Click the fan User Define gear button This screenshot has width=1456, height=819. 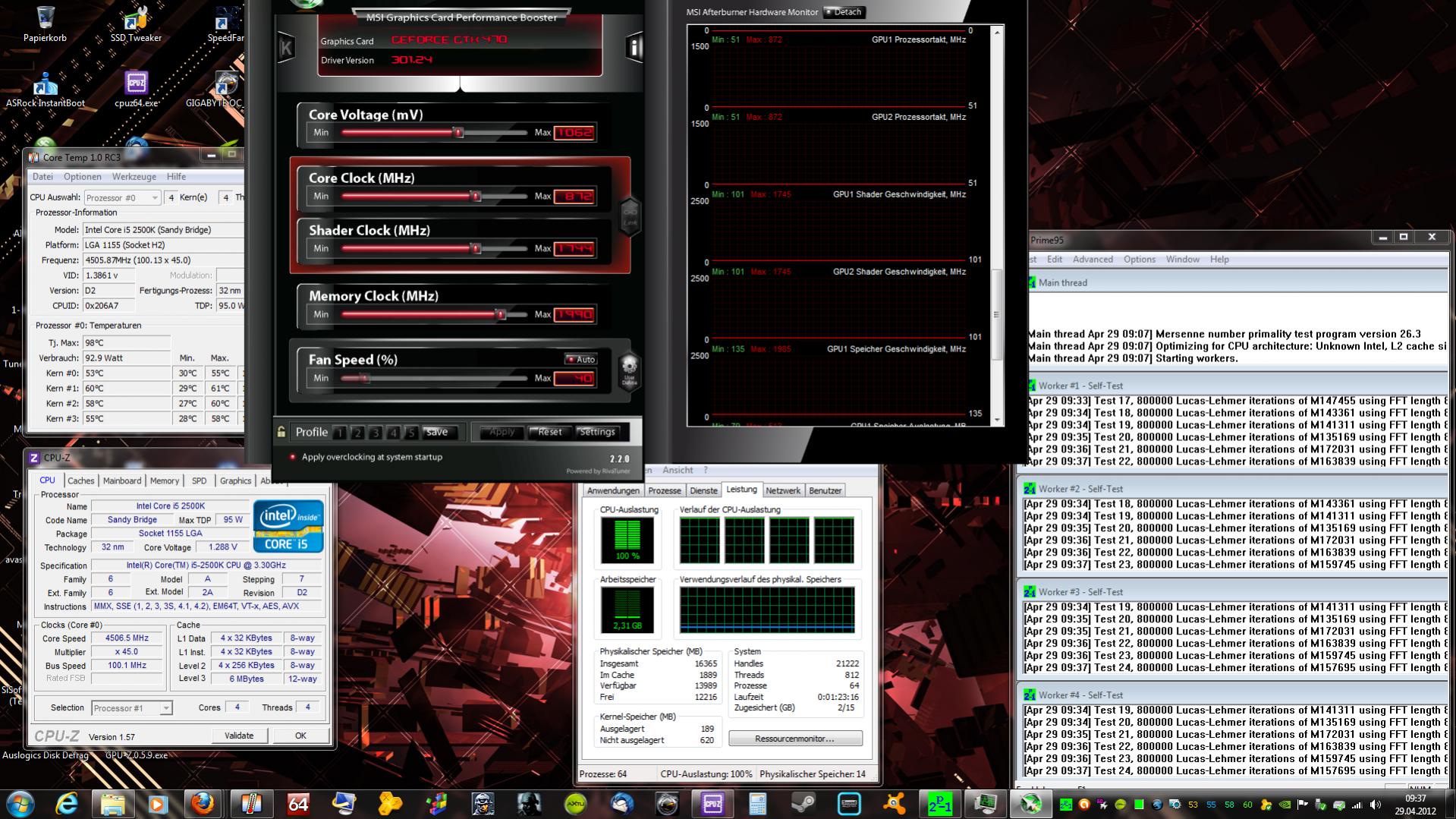click(629, 371)
